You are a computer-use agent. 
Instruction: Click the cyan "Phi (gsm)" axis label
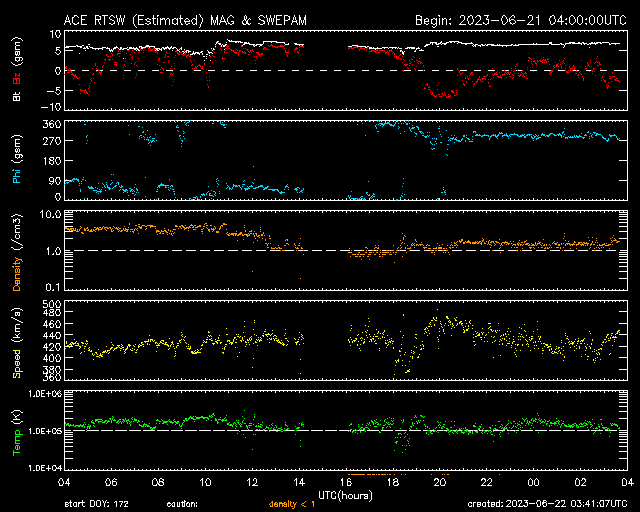pyautogui.click(x=17, y=159)
